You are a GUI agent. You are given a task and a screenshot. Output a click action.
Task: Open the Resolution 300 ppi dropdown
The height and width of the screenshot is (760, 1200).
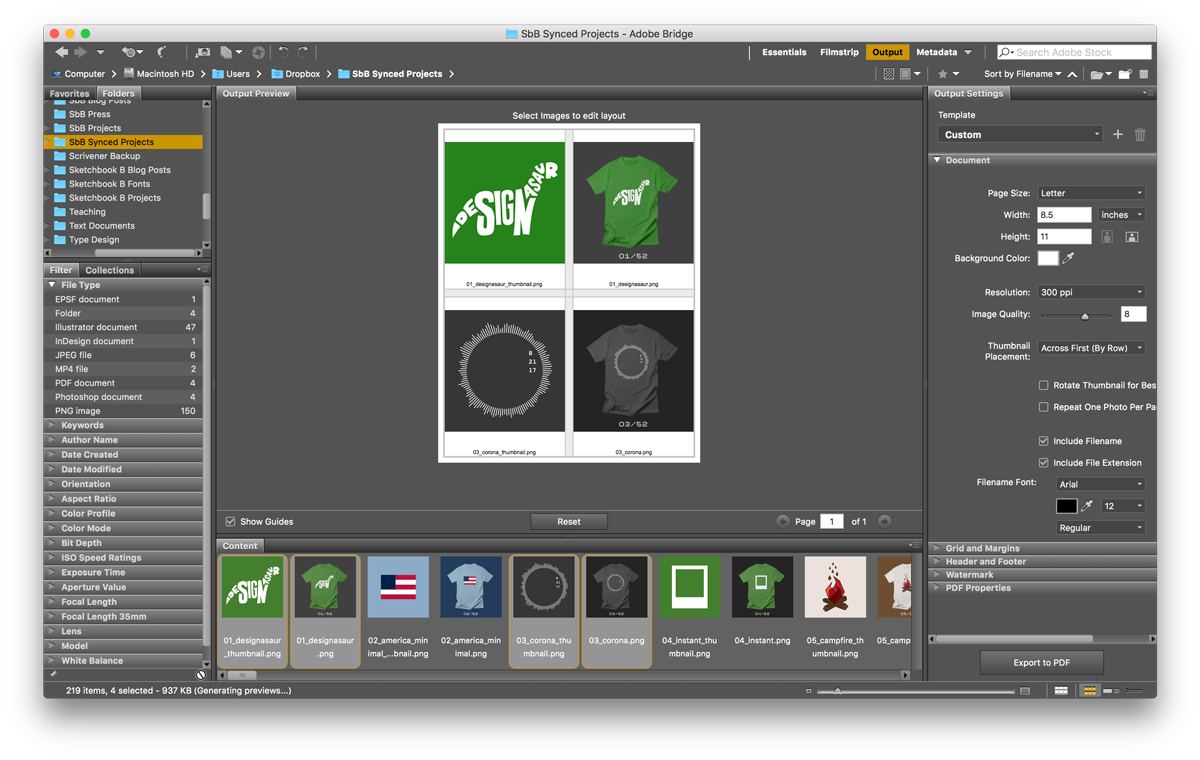1091,292
